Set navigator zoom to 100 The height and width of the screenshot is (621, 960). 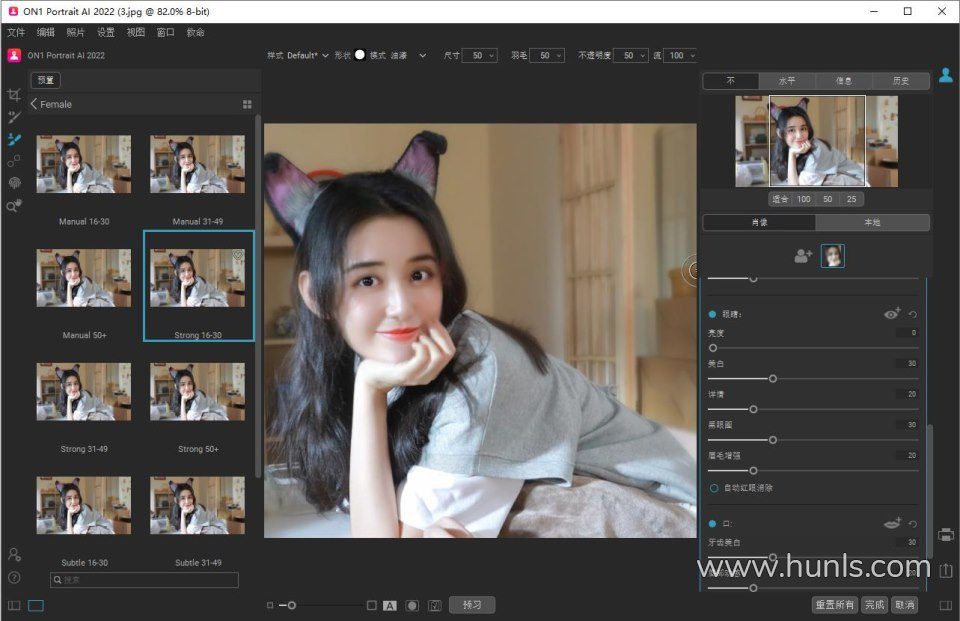click(x=803, y=199)
